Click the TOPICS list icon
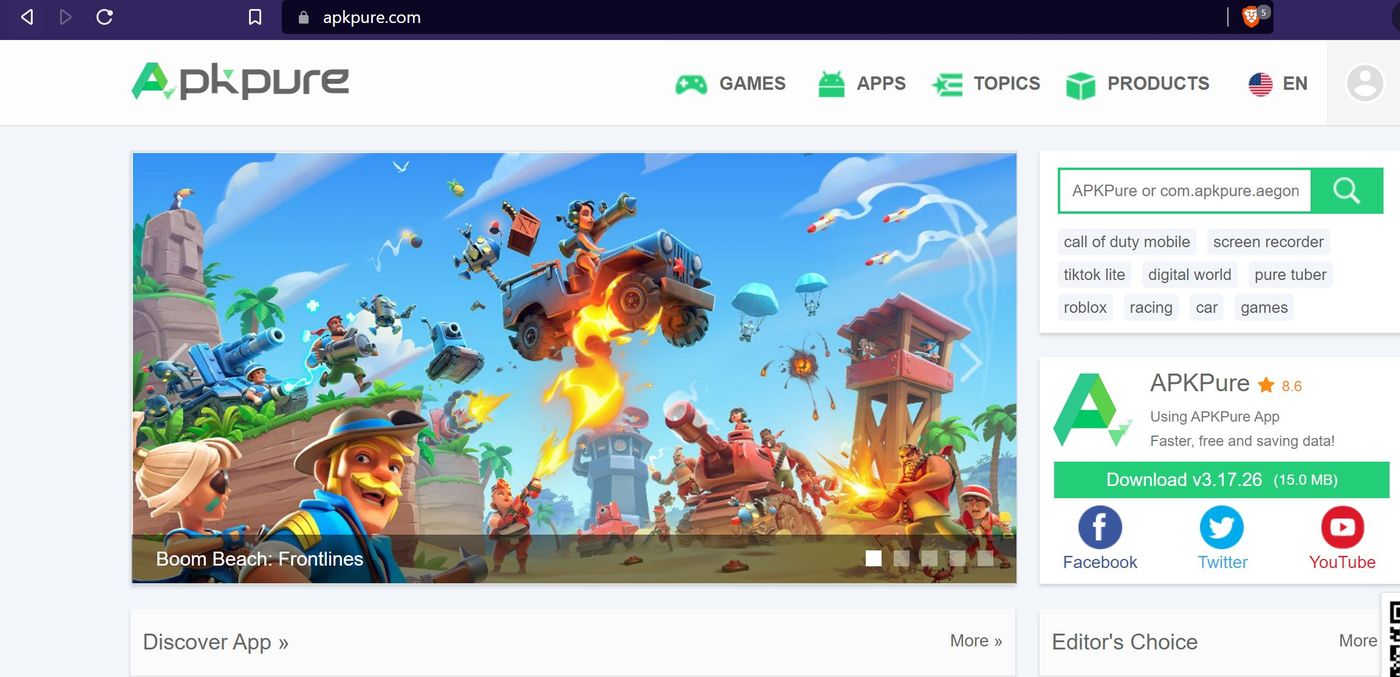Screen dimensions: 1400x677 [x=947, y=84]
